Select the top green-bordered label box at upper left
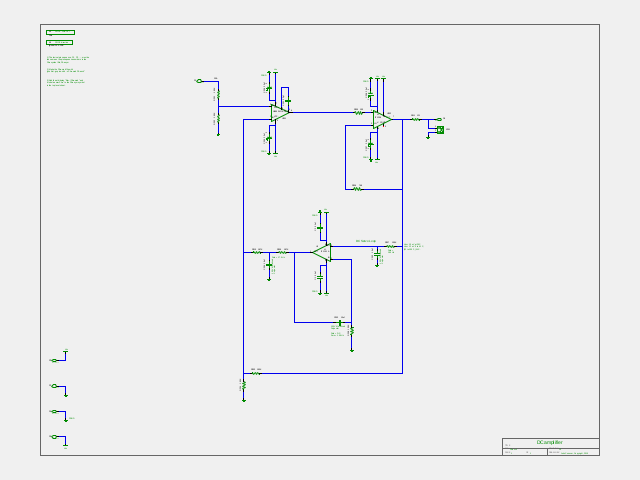The width and height of the screenshot is (640, 480). (x=60, y=32)
